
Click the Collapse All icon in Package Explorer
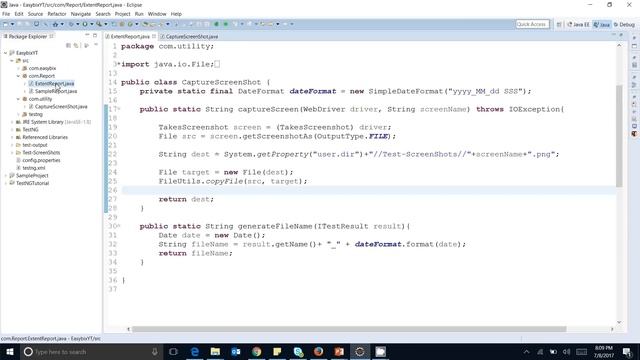point(68,45)
